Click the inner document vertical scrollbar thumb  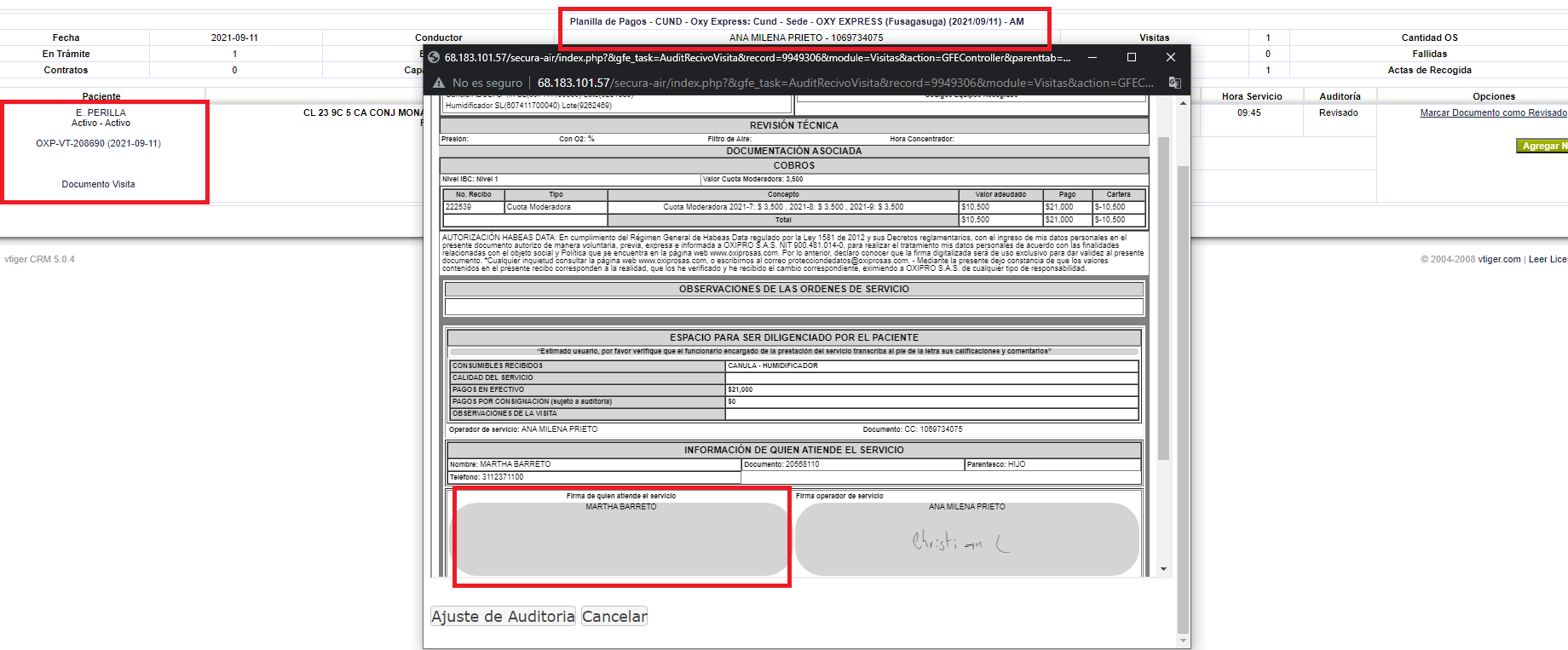[1163, 298]
